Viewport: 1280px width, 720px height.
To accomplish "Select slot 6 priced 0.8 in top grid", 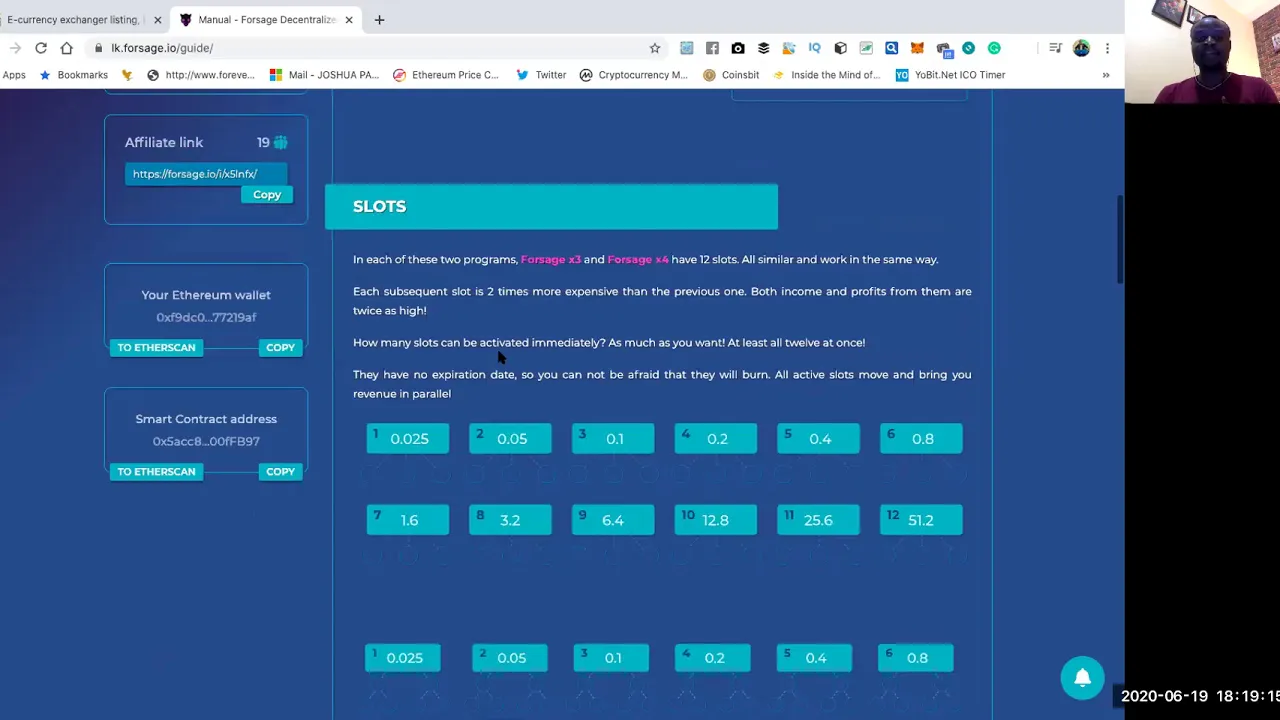I will tap(921, 438).
